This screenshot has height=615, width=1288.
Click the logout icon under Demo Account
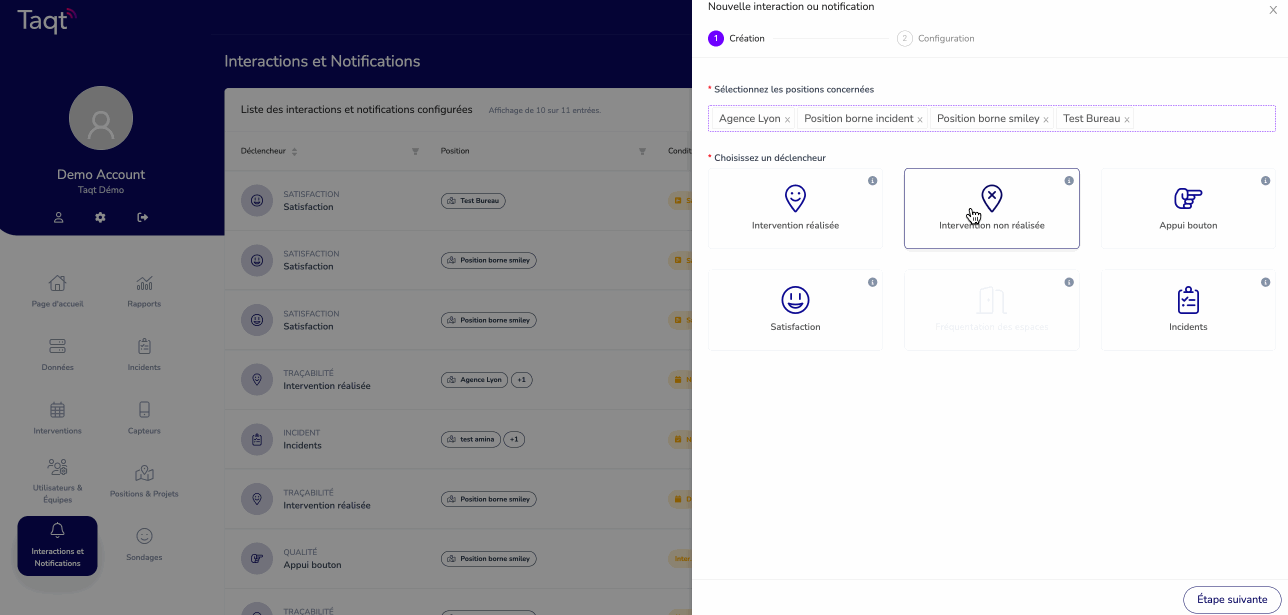click(143, 217)
